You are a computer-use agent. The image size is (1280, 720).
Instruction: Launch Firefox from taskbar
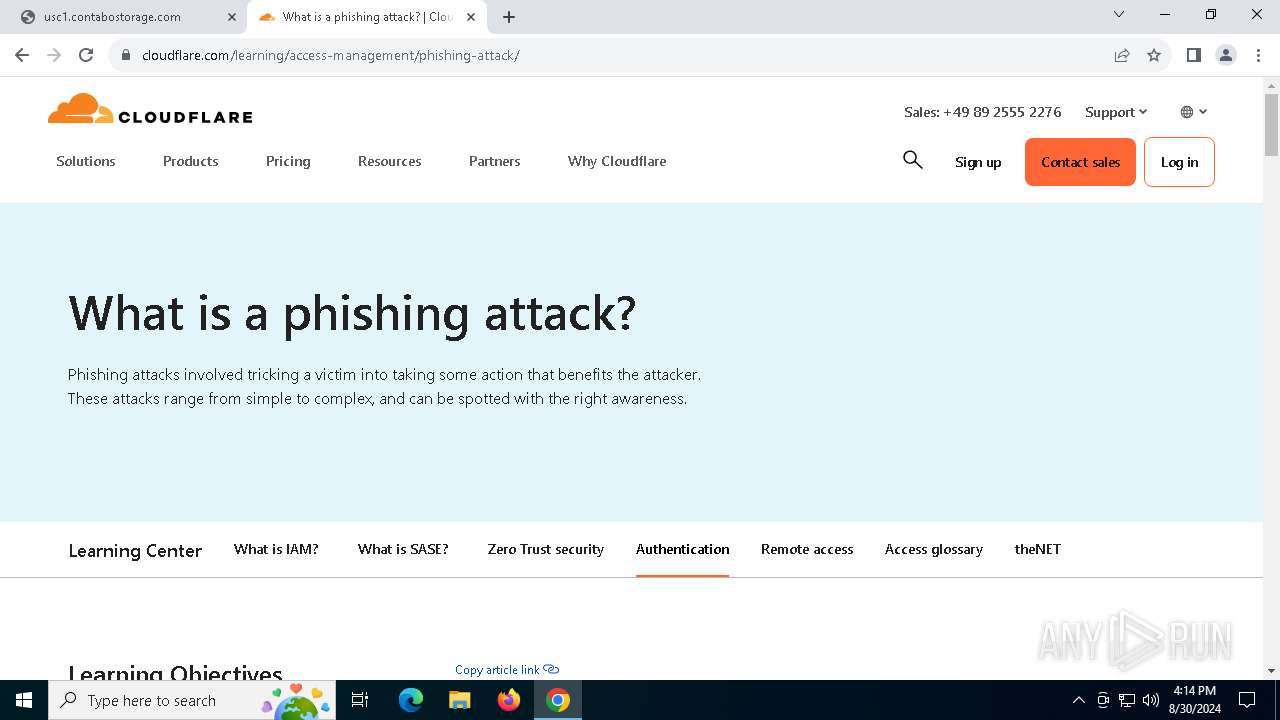pyautogui.click(x=509, y=700)
